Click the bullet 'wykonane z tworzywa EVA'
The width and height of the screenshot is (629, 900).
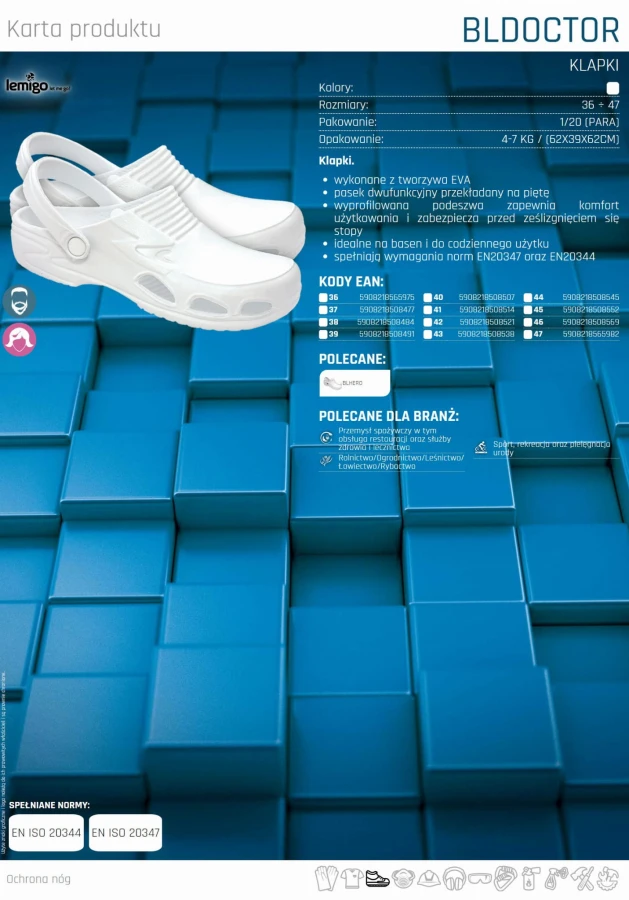(x=402, y=180)
